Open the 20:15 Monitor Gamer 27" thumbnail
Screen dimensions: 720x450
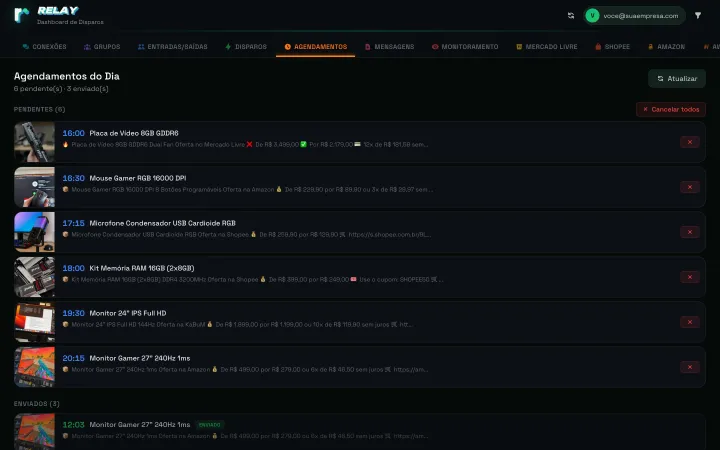click(x=34, y=367)
